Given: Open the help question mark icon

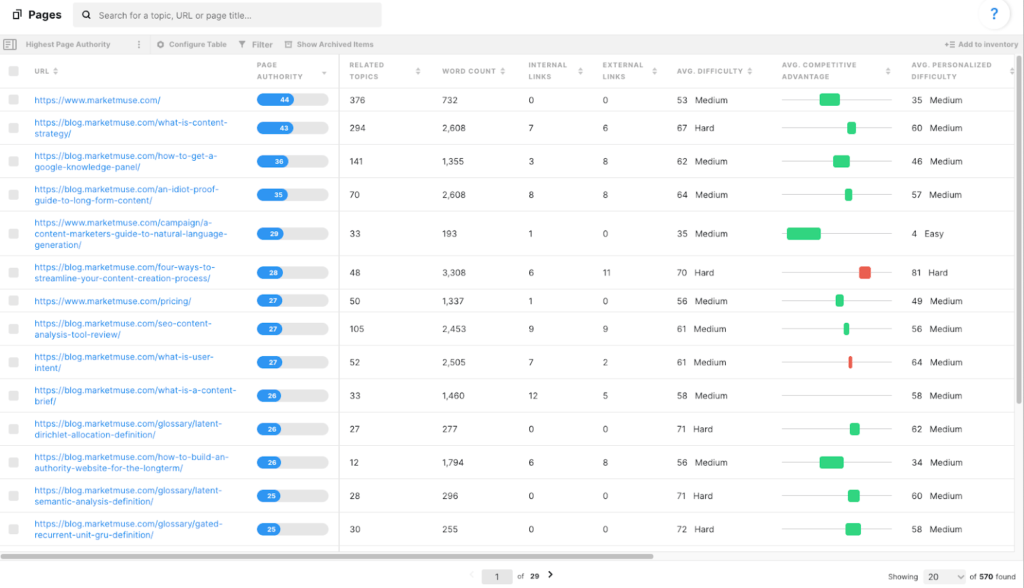Looking at the screenshot, I should coord(994,14).
